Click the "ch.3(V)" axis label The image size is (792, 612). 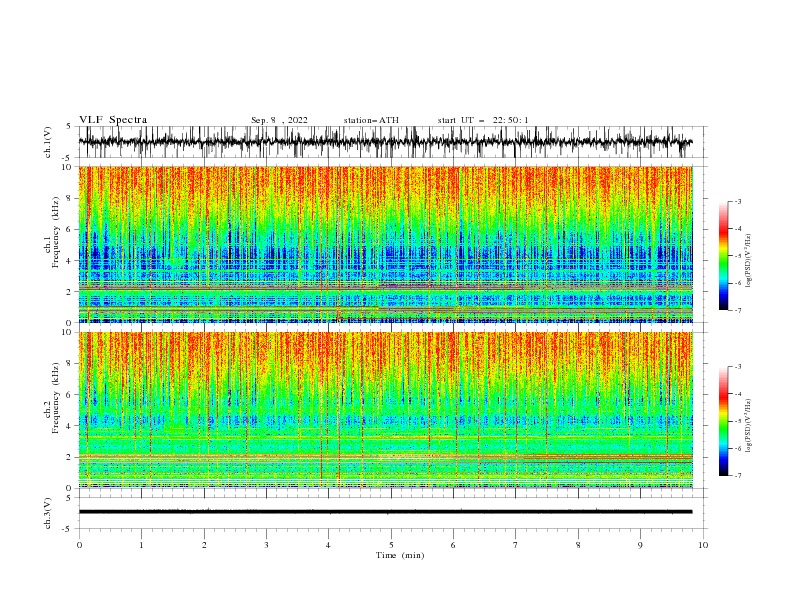point(48,513)
